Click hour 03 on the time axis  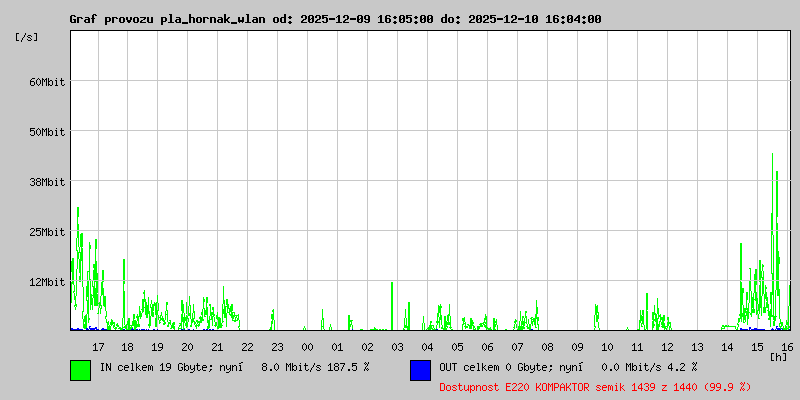398,347
